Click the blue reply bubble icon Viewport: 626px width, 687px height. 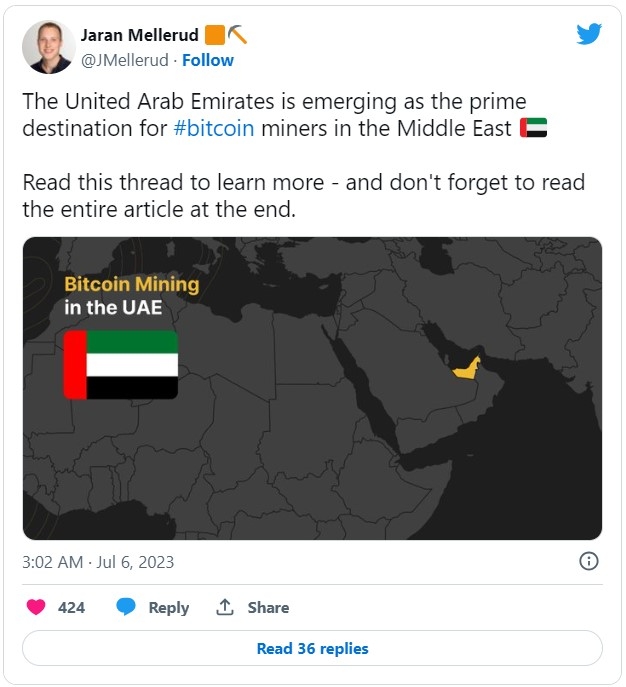(x=126, y=607)
